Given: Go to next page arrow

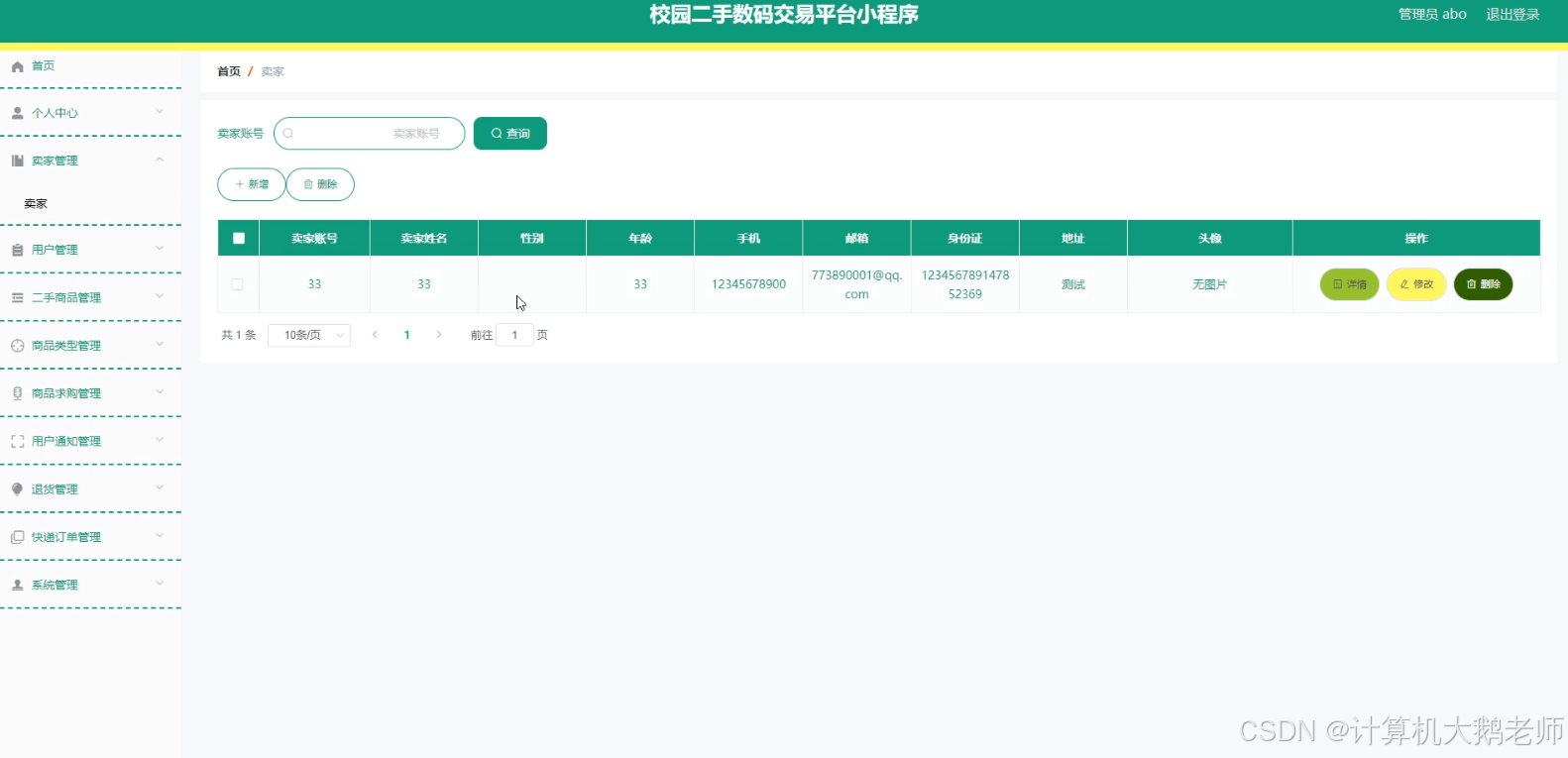Looking at the screenshot, I should click(439, 335).
